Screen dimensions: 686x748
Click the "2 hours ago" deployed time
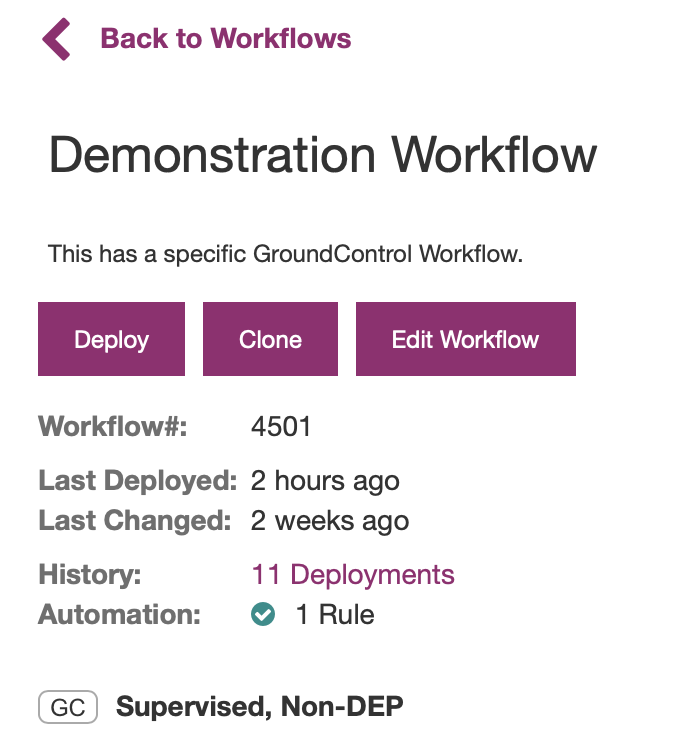(x=325, y=481)
